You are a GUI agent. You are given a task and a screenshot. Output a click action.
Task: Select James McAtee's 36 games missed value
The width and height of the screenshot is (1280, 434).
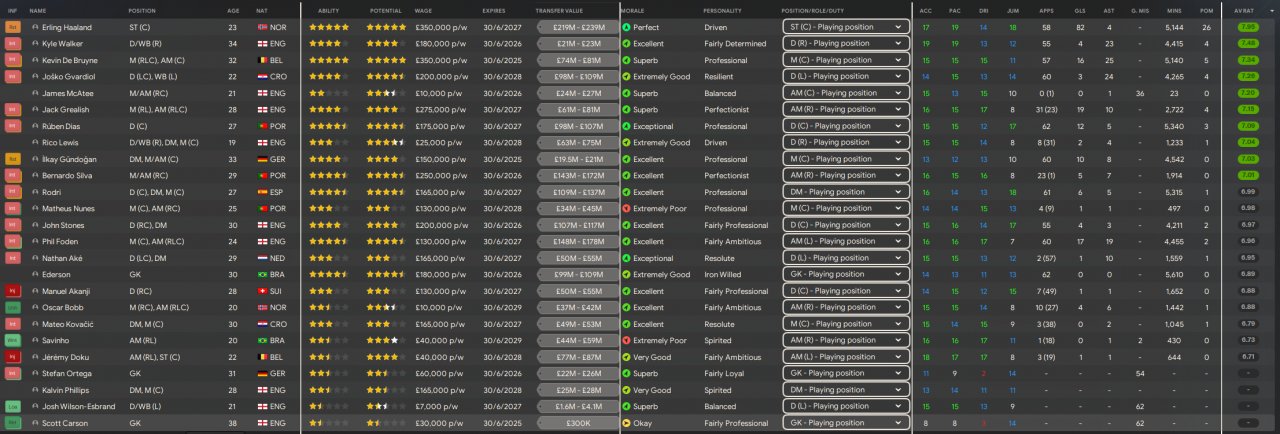pyautogui.click(x=1141, y=93)
